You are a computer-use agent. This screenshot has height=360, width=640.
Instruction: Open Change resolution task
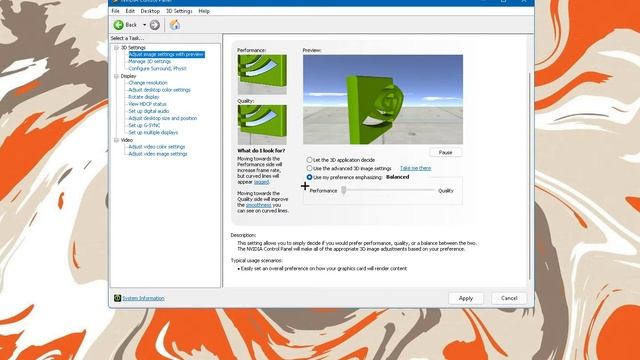coord(148,83)
